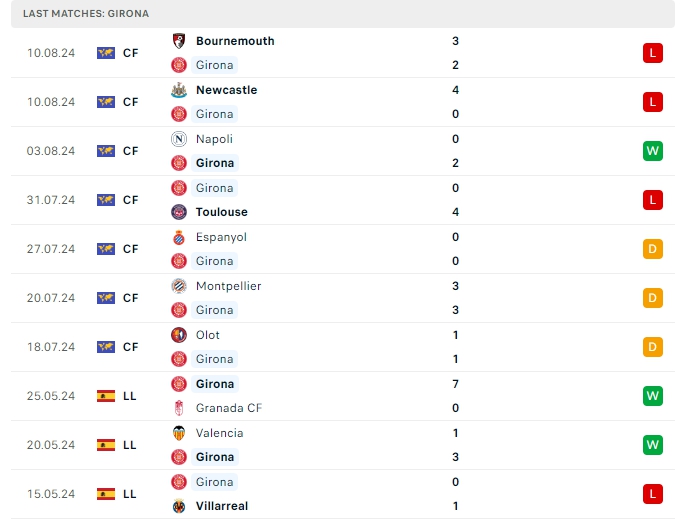The image size is (687, 521).
Task: Click the orange D badge for Espanyol match
Action: pyautogui.click(x=653, y=249)
